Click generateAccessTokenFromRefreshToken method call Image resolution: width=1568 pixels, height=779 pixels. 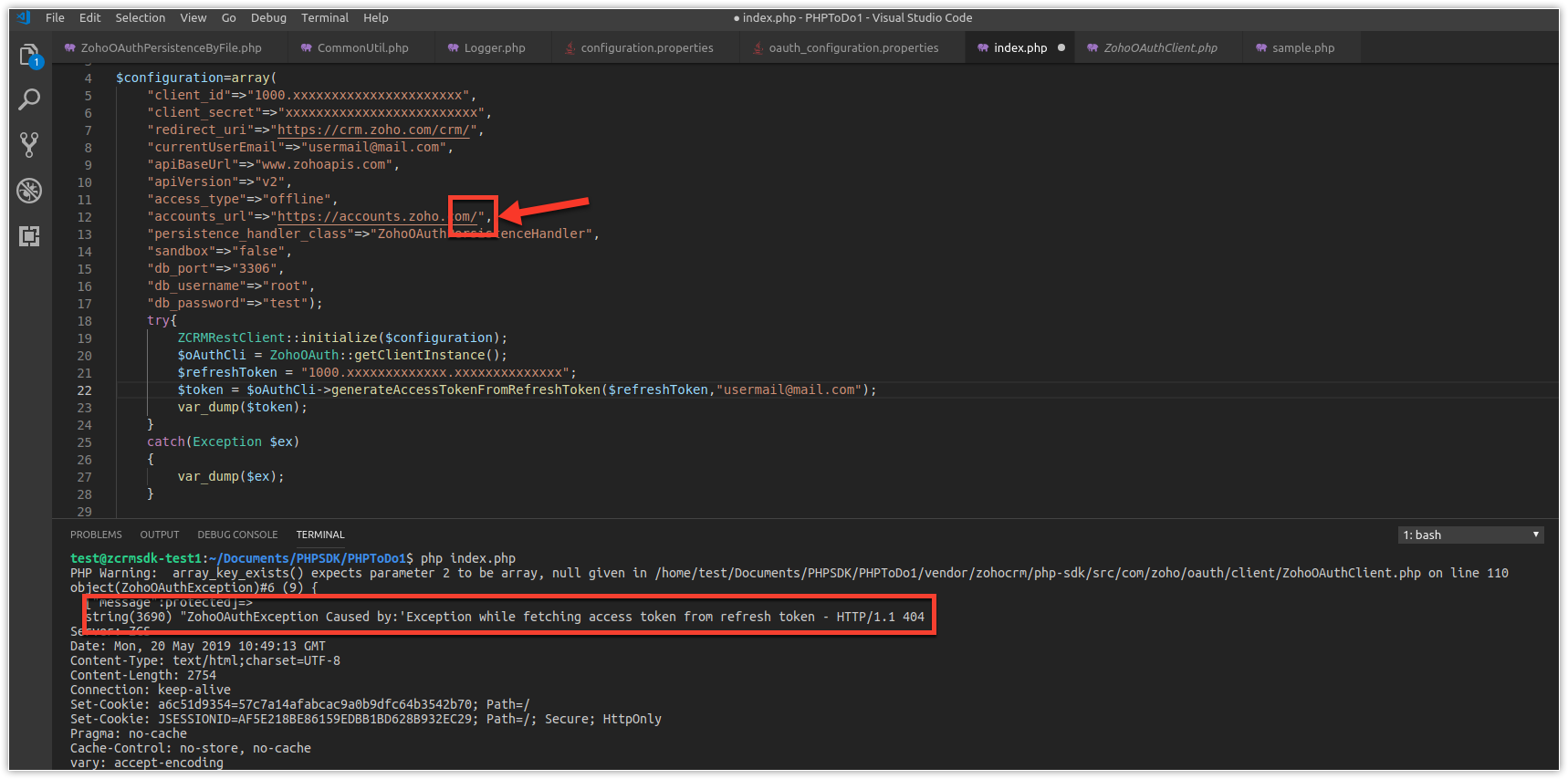(x=465, y=389)
